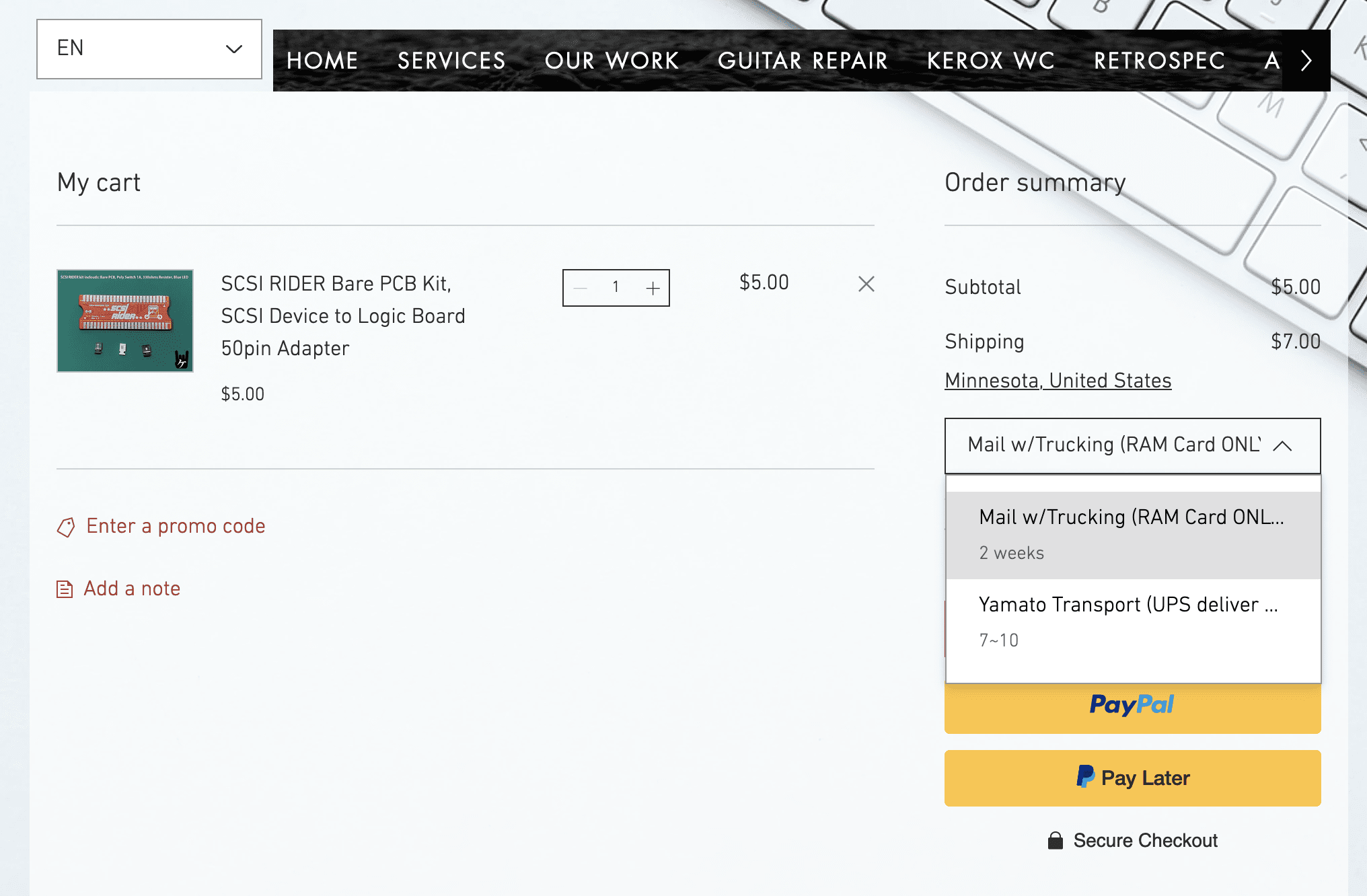This screenshot has width=1367, height=896.
Task: Decrease quantity with the minus button
Action: [x=581, y=288]
